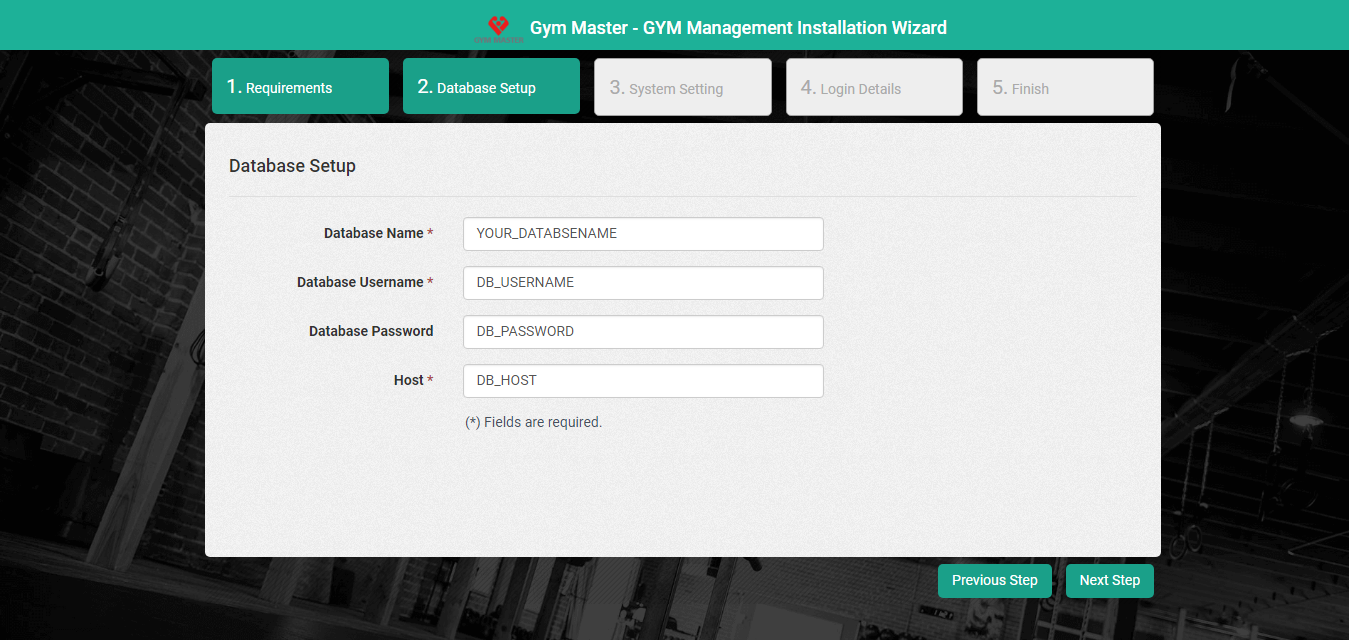The width and height of the screenshot is (1349, 640).
Task: Click the Fields are required note
Action: click(534, 423)
